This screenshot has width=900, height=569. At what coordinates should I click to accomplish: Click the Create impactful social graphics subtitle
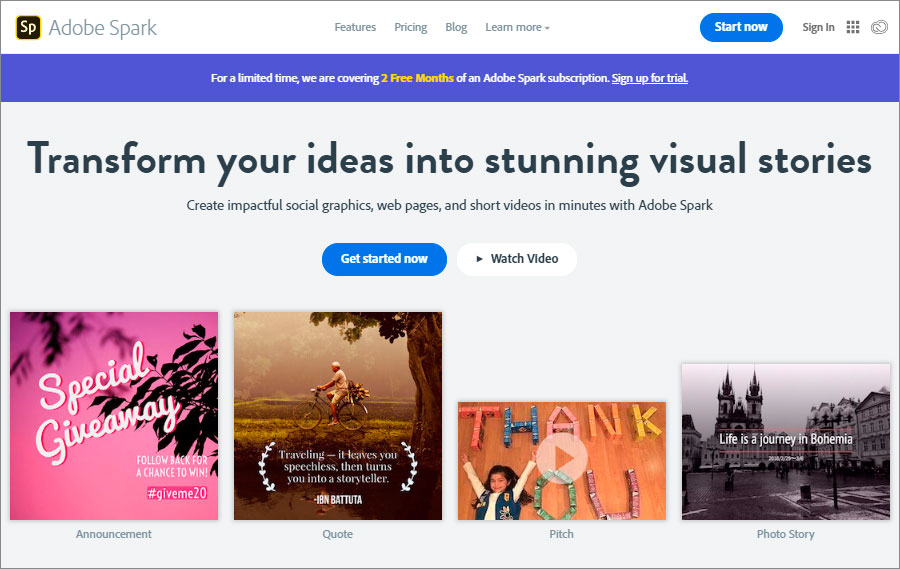point(449,206)
